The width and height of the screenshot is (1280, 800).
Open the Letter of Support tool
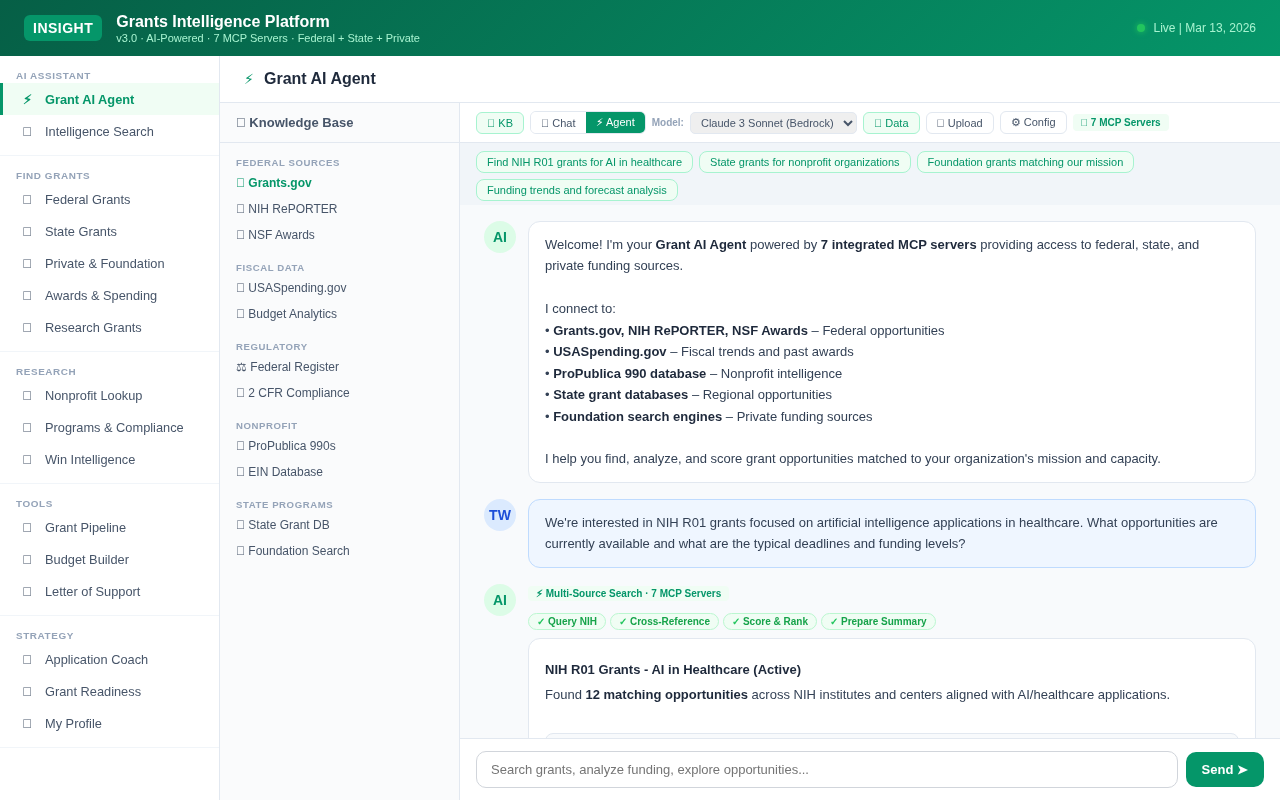92,592
